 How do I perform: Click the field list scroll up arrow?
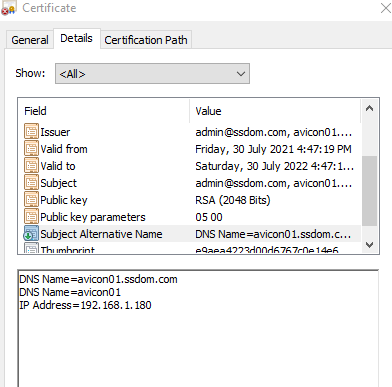click(x=369, y=108)
